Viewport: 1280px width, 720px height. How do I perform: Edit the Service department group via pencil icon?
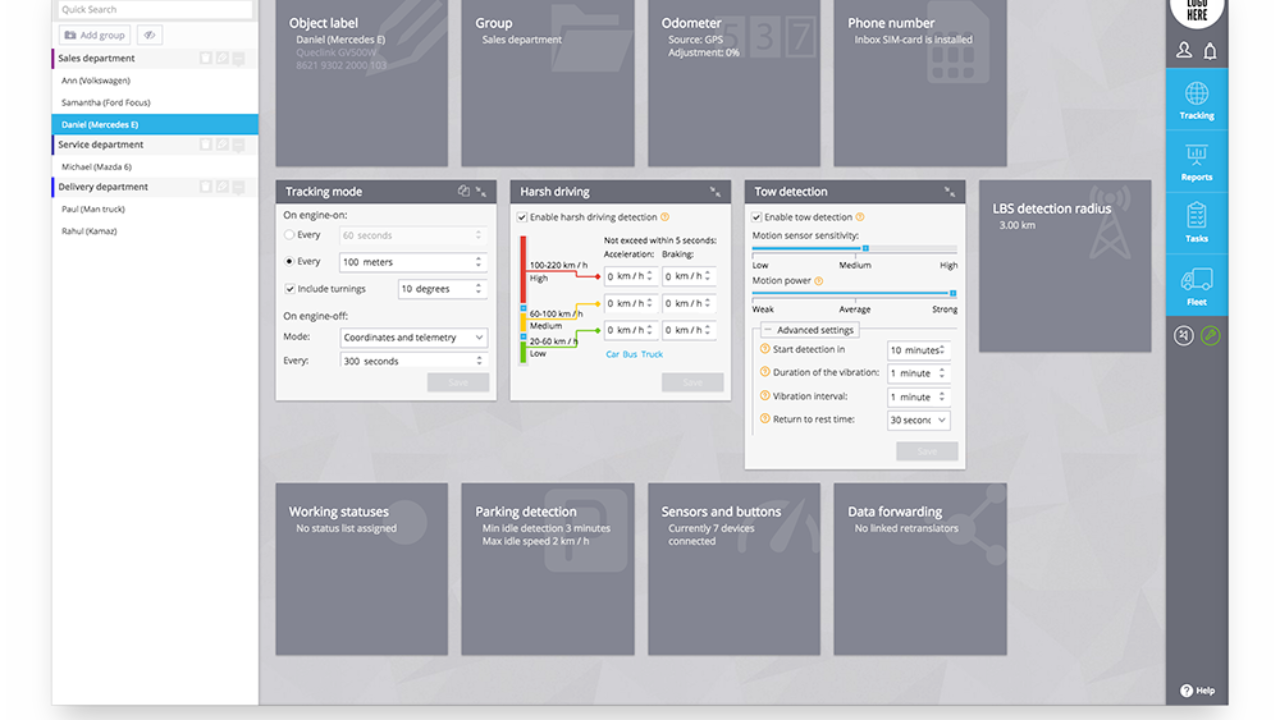[222, 145]
